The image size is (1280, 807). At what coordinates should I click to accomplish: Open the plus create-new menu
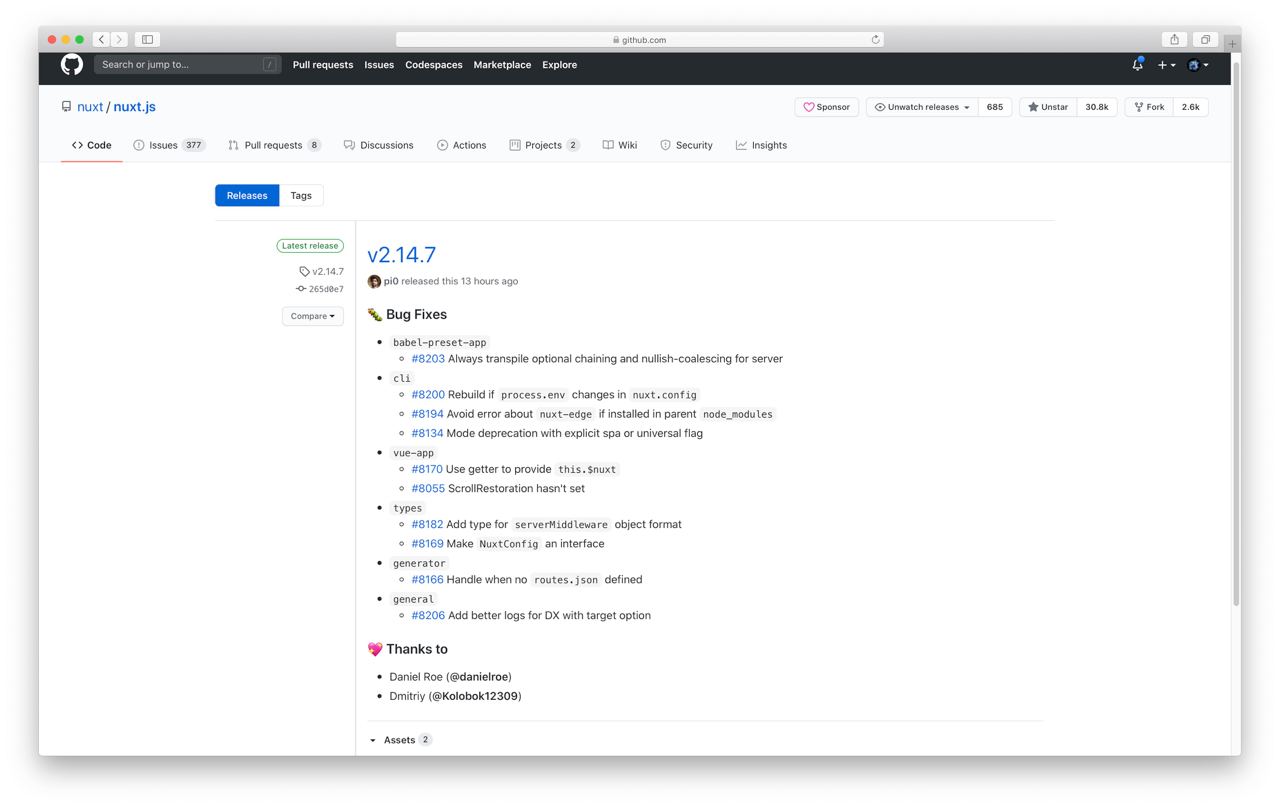click(x=1166, y=65)
